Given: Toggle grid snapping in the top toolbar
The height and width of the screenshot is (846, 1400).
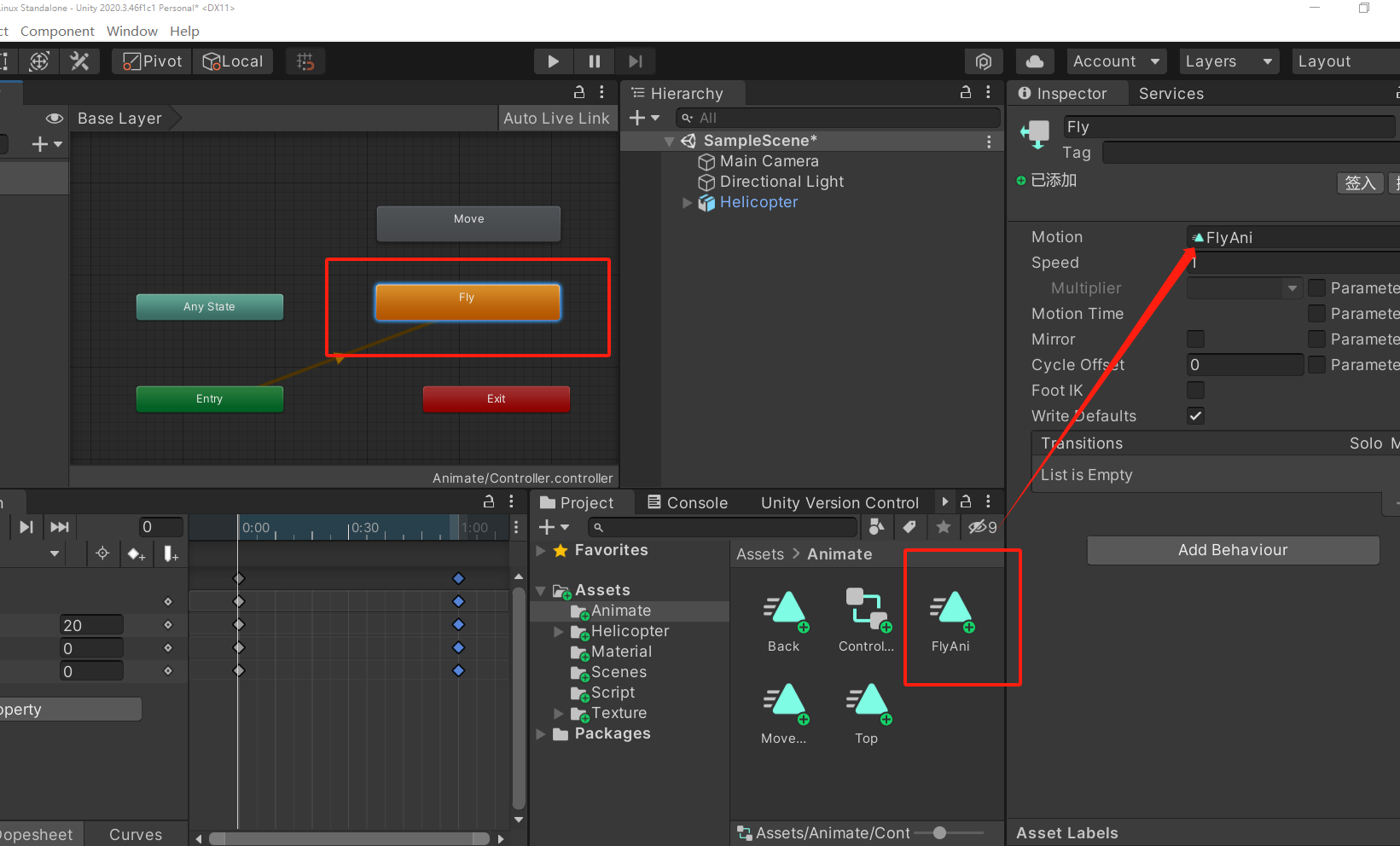Looking at the screenshot, I should [305, 61].
